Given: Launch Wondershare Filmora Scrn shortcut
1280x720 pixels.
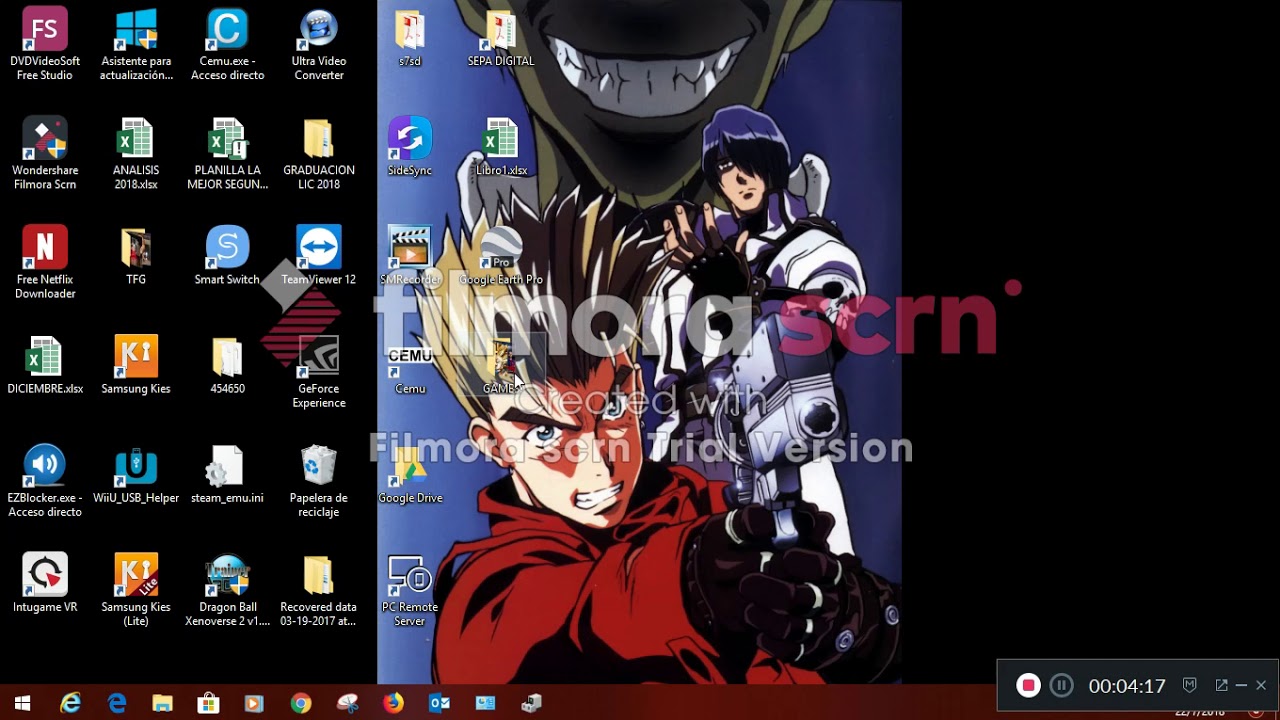Looking at the screenshot, I should [45, 153].
